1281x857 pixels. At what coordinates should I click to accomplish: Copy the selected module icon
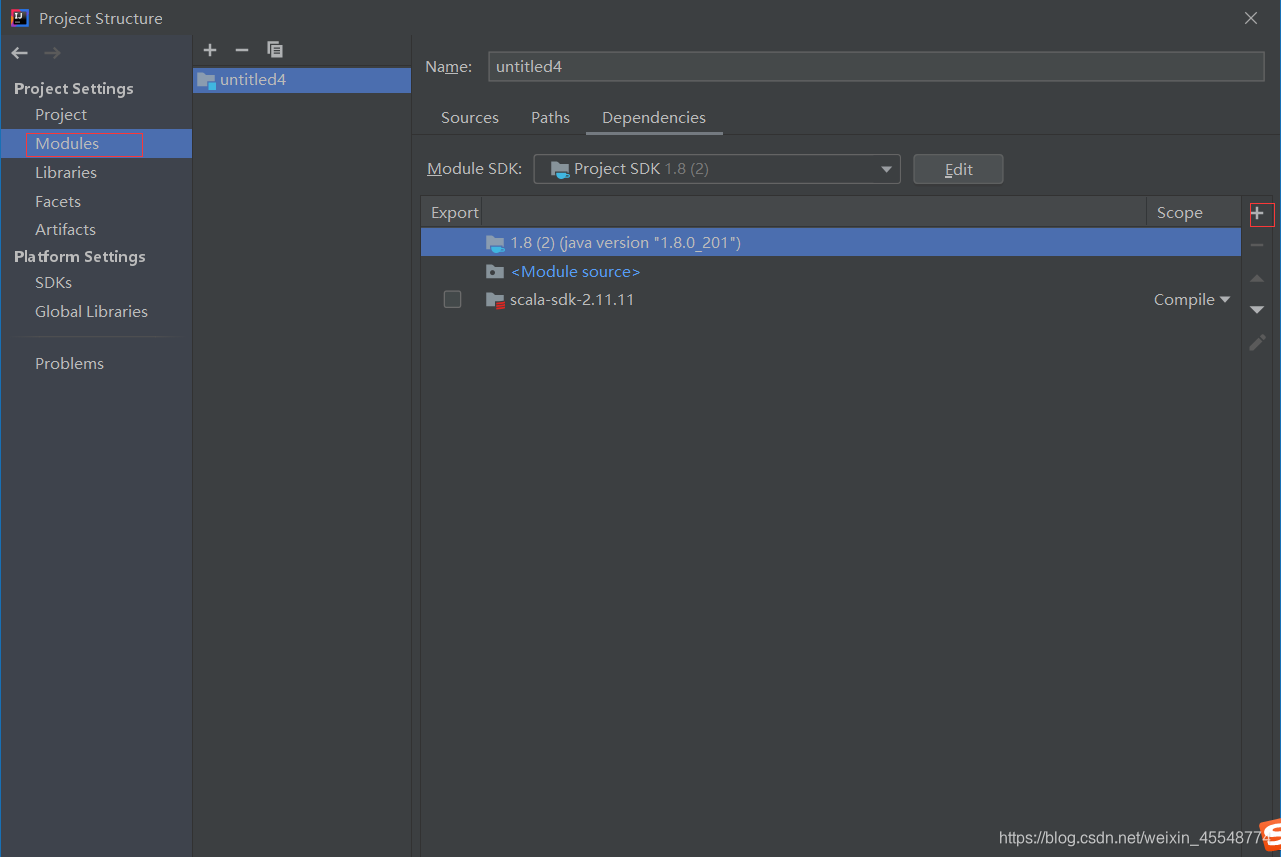pos(275,50)
